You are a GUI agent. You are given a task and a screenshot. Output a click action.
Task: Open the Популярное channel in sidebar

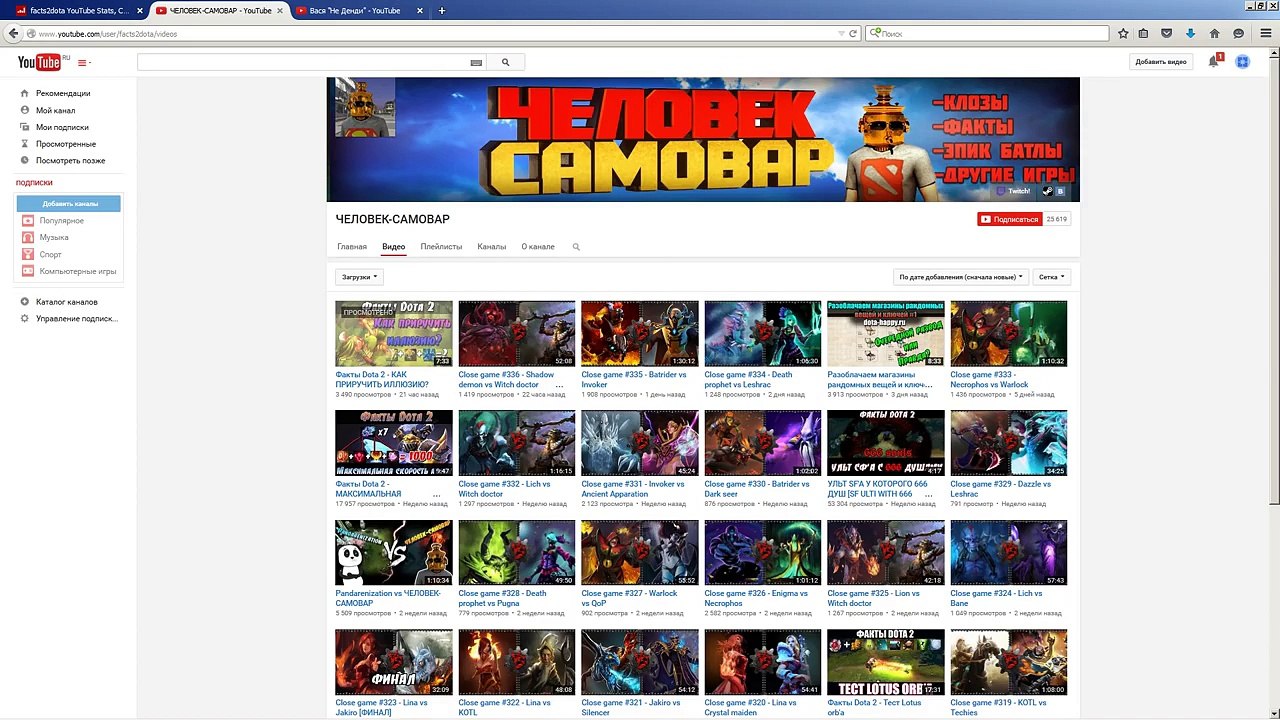61,221
